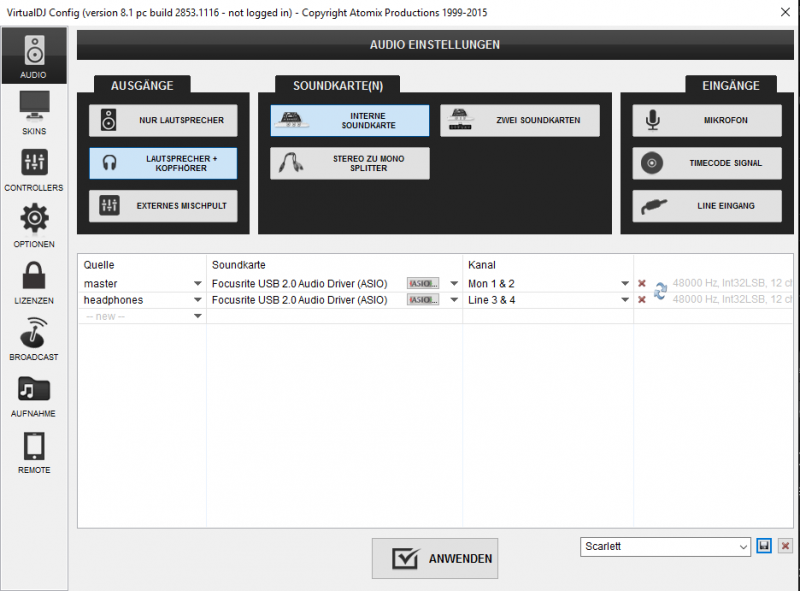Click the Kanal column header
The width and height of the screenshot is (800, 591).
click(x=482, y=265)
